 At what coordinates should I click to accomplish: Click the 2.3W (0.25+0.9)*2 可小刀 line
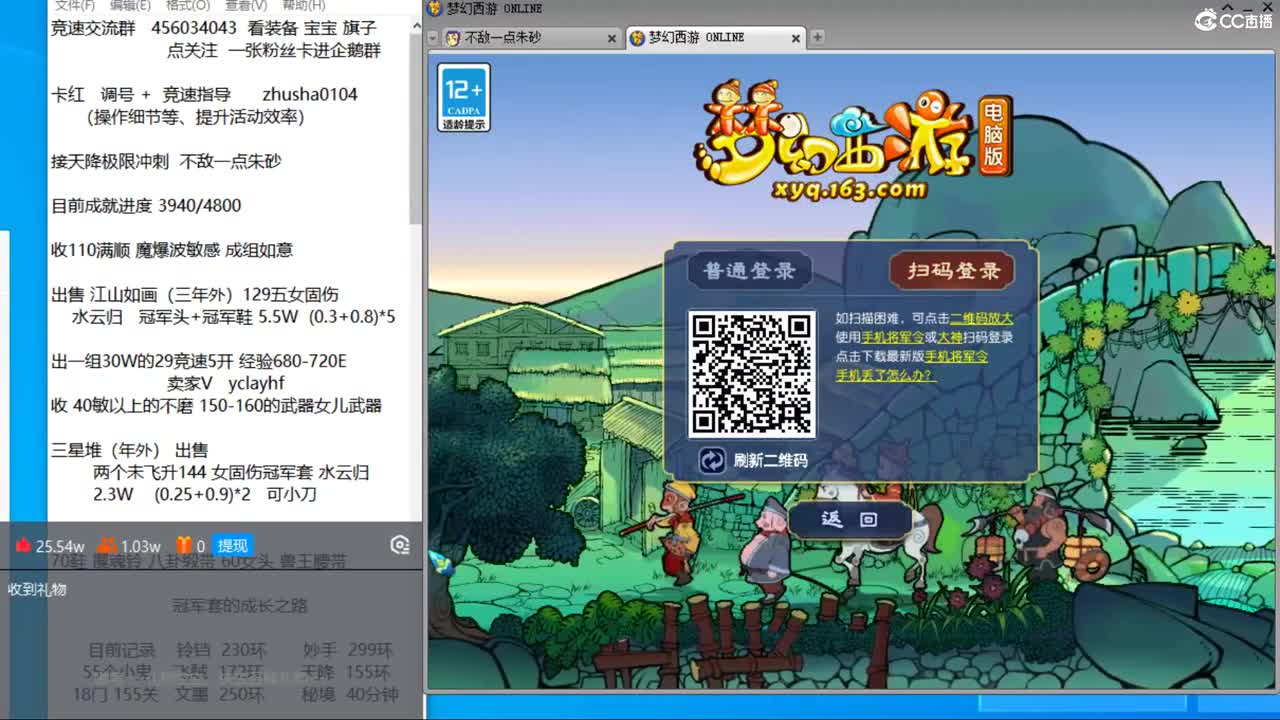[205, 494]
